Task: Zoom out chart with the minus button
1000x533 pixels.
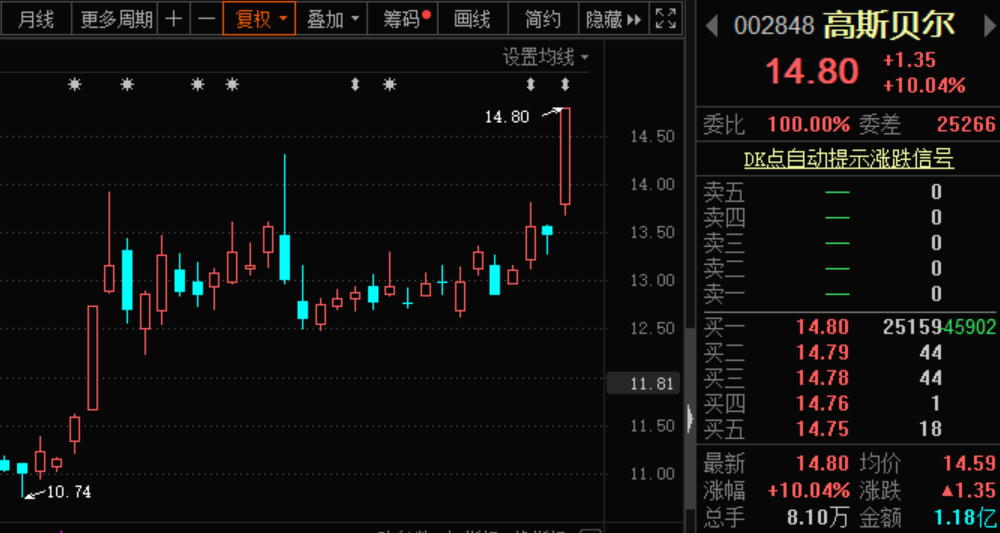Action: point(206,19)
